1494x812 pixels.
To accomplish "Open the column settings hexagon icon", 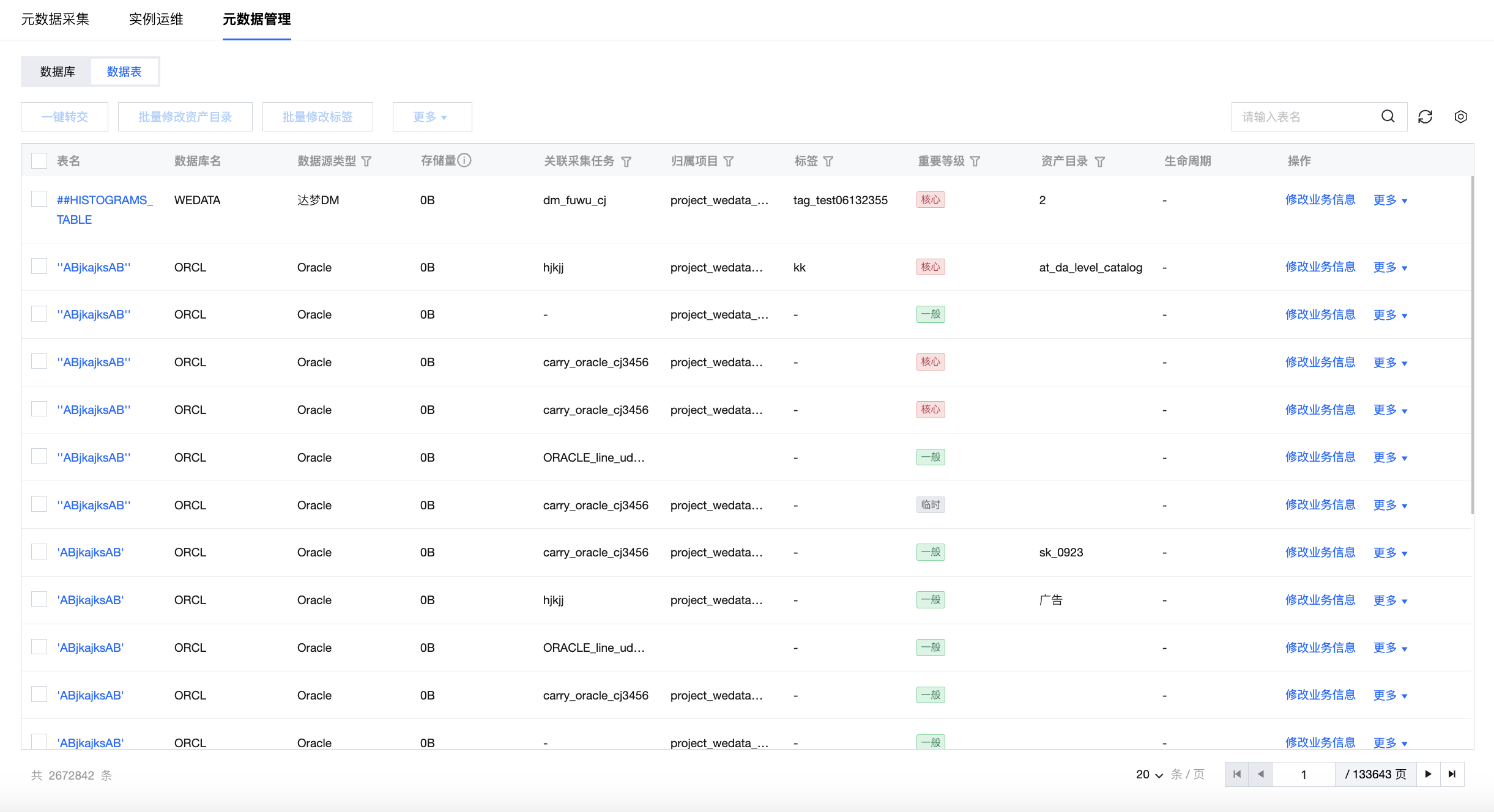I will coord(1460,117).
